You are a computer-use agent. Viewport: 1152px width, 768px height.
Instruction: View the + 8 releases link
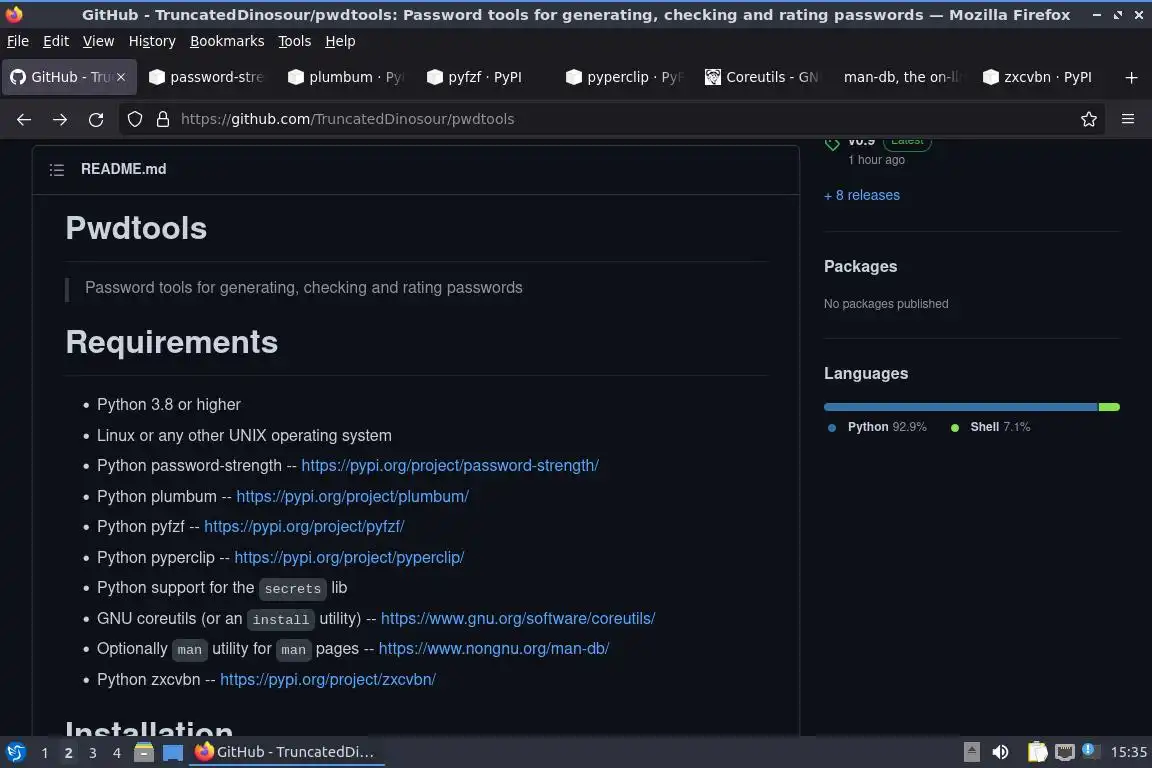point(862,195)
